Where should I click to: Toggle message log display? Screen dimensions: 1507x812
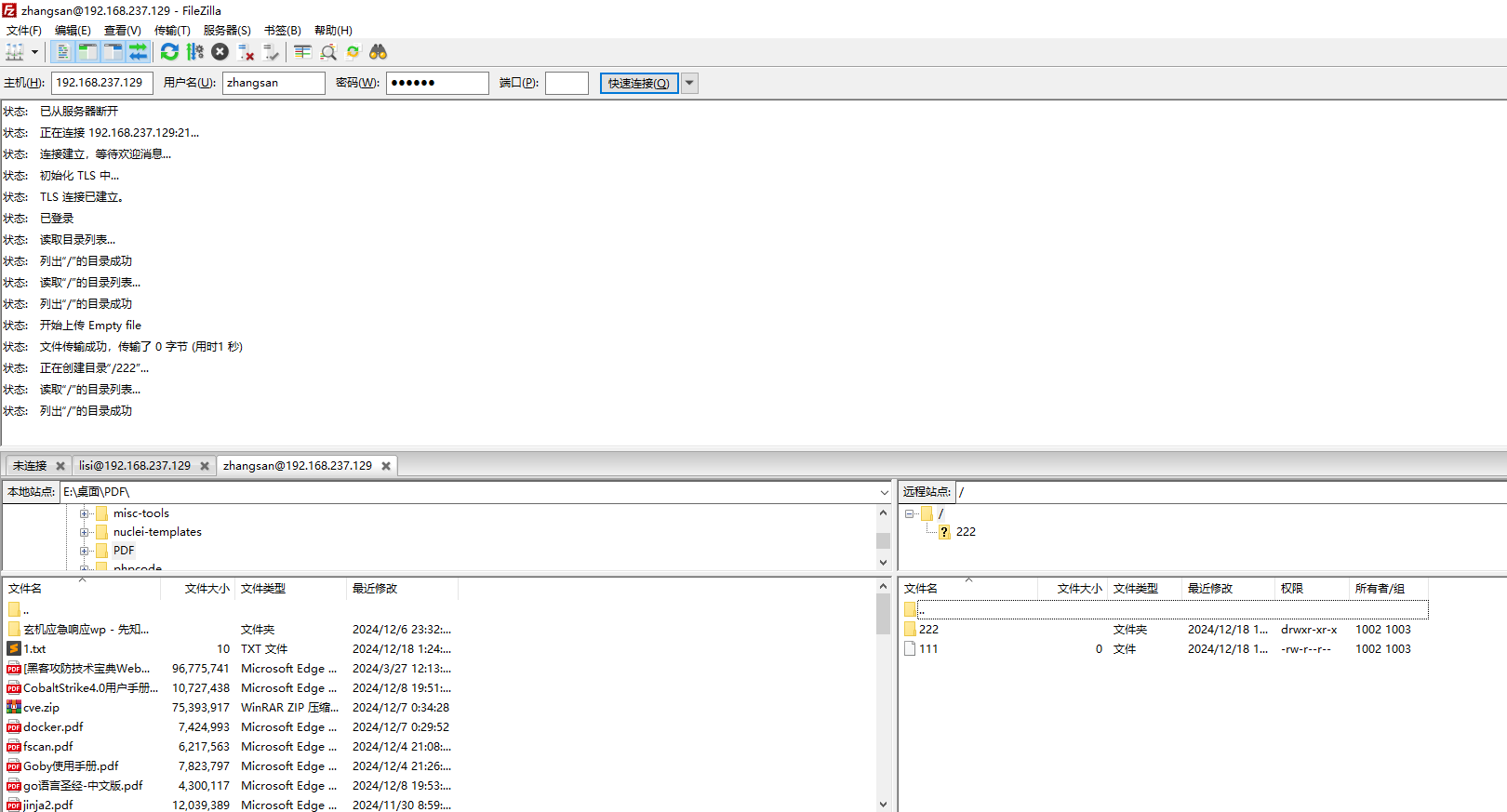point(62,52)
